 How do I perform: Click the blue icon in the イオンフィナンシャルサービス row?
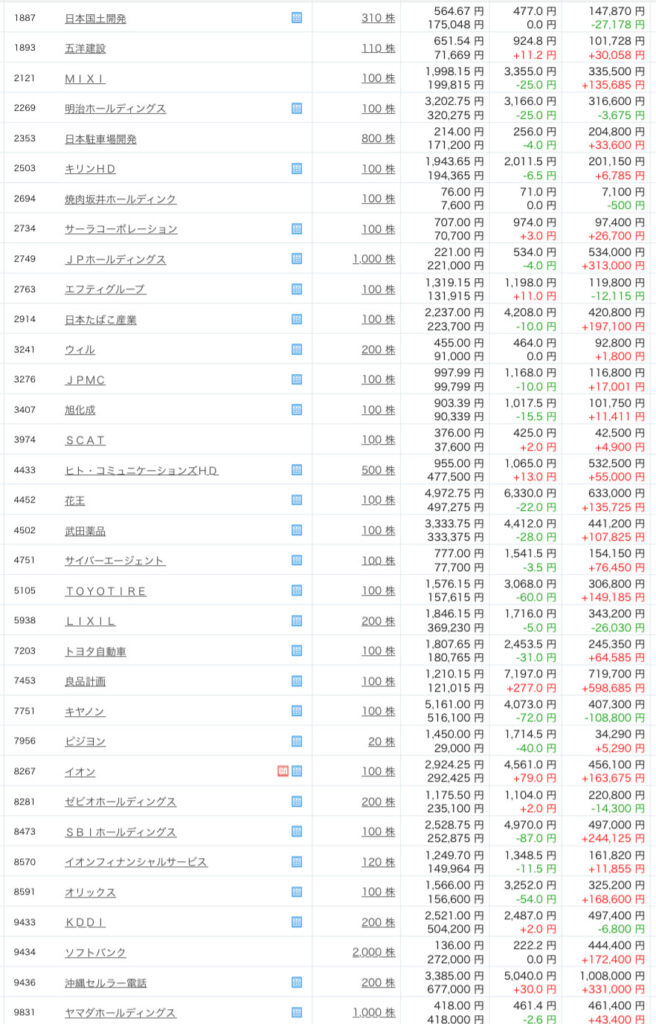[x=297, y=862]
